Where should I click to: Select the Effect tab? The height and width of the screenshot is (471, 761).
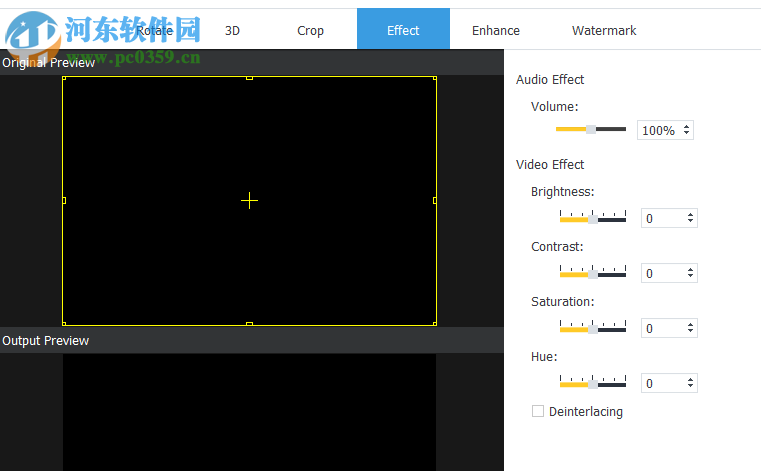click(403, 29)
